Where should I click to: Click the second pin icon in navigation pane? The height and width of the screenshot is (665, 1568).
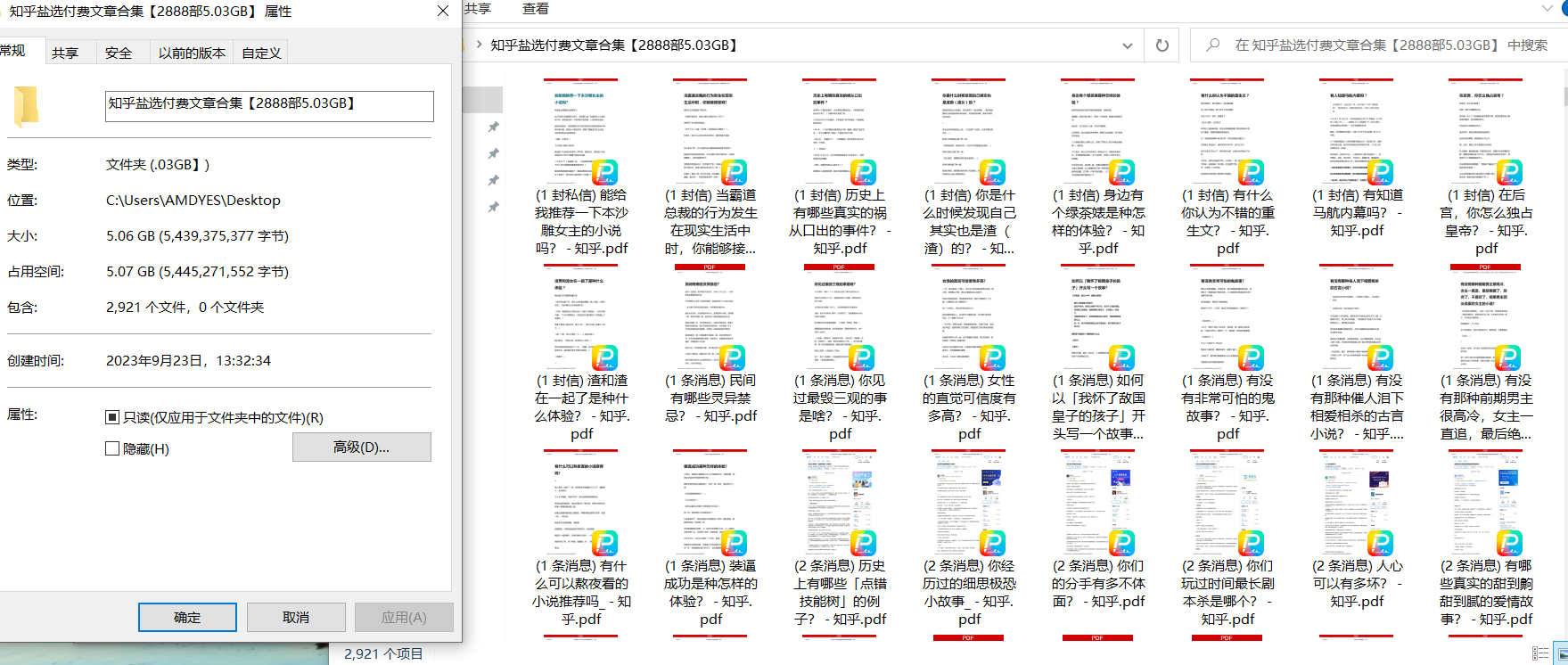493,154
